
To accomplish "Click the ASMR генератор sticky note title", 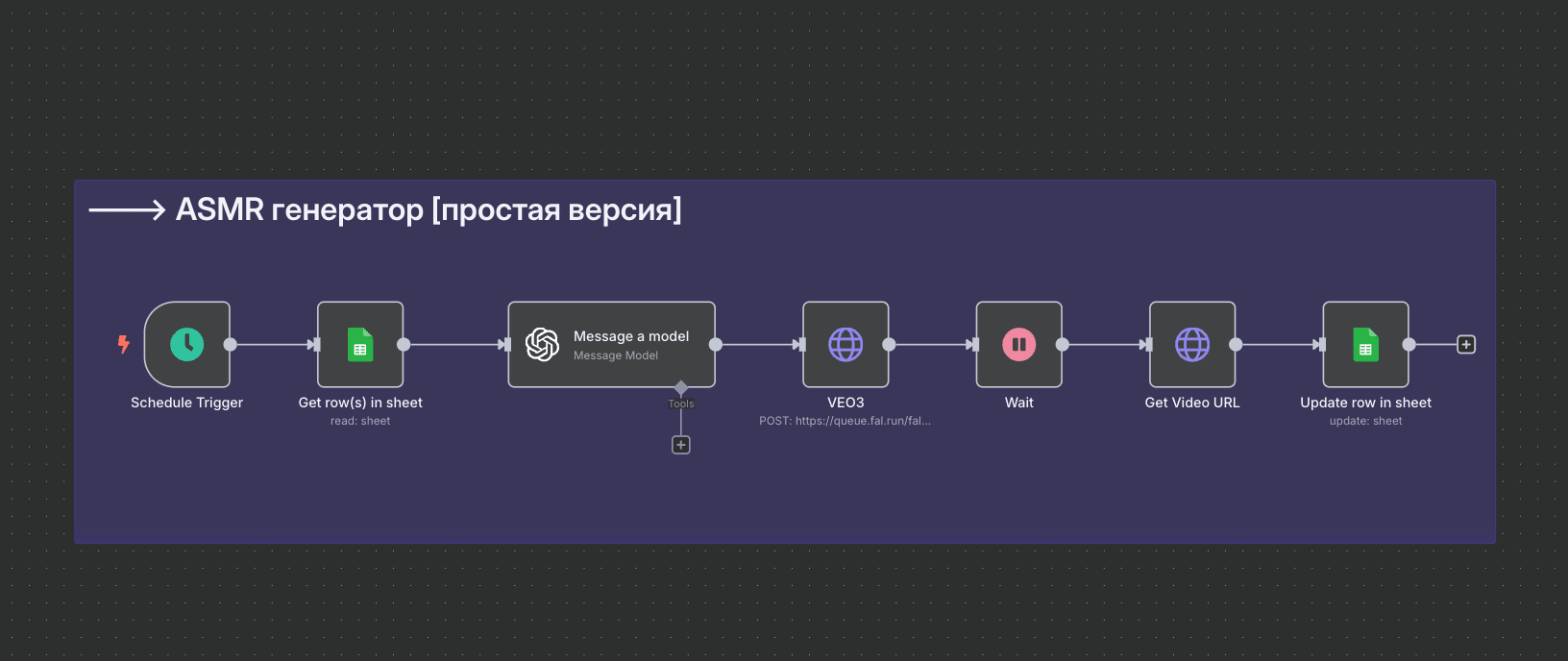I will 429,209.
